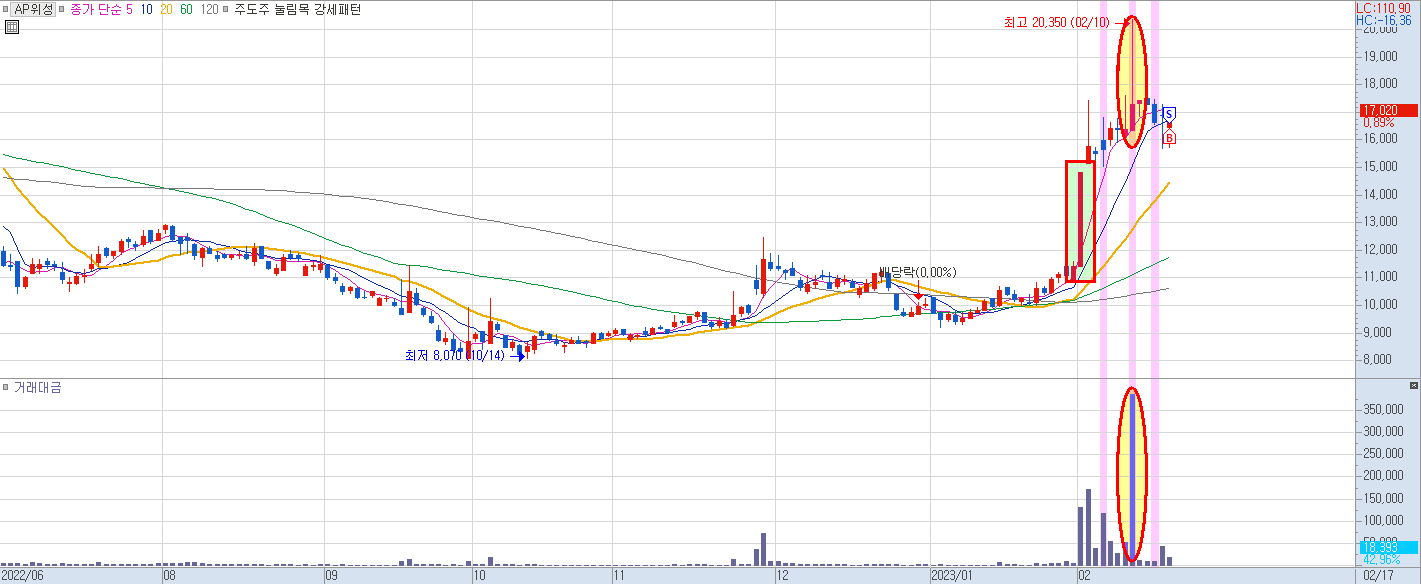Screen dimensions: 1421x584
Task: Click the 12 month axis label
Action: (783, 576)
